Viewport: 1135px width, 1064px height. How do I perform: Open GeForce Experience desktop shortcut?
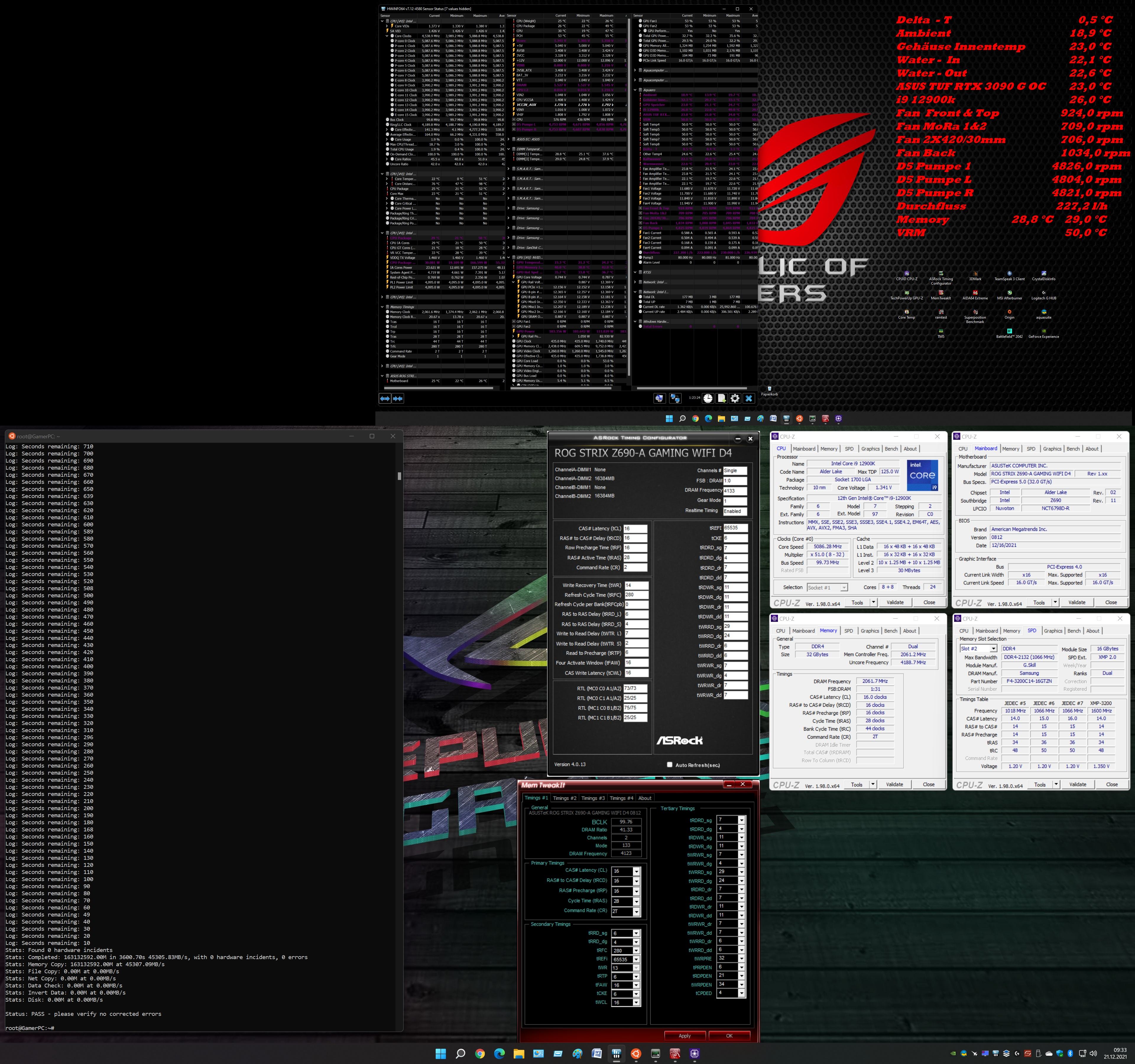1044,333
